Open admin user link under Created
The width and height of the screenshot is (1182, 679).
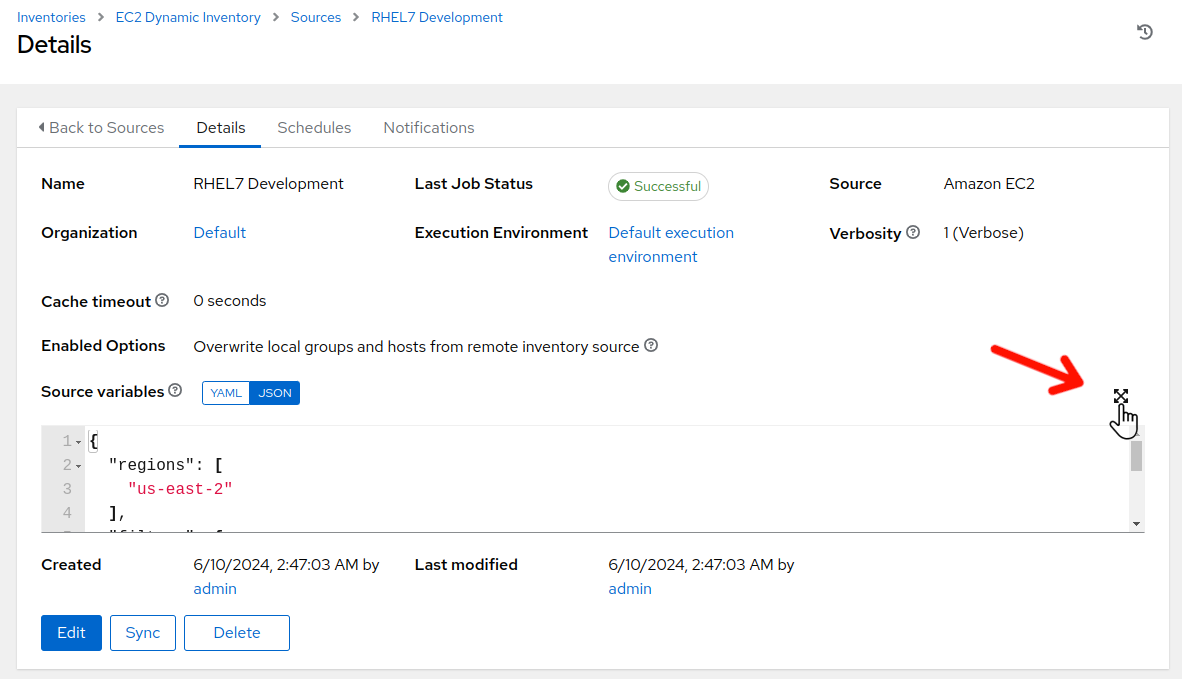tap(215, 589)
